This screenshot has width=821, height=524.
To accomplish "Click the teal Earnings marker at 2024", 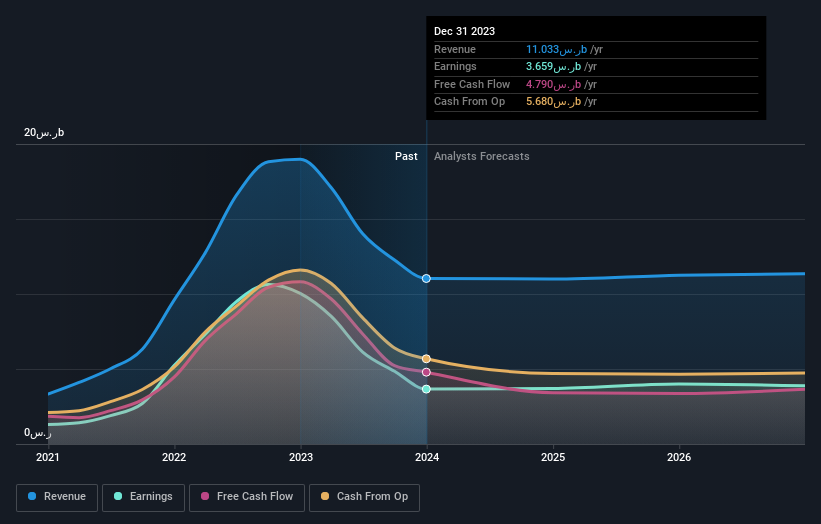I will (x=426, y=389).
